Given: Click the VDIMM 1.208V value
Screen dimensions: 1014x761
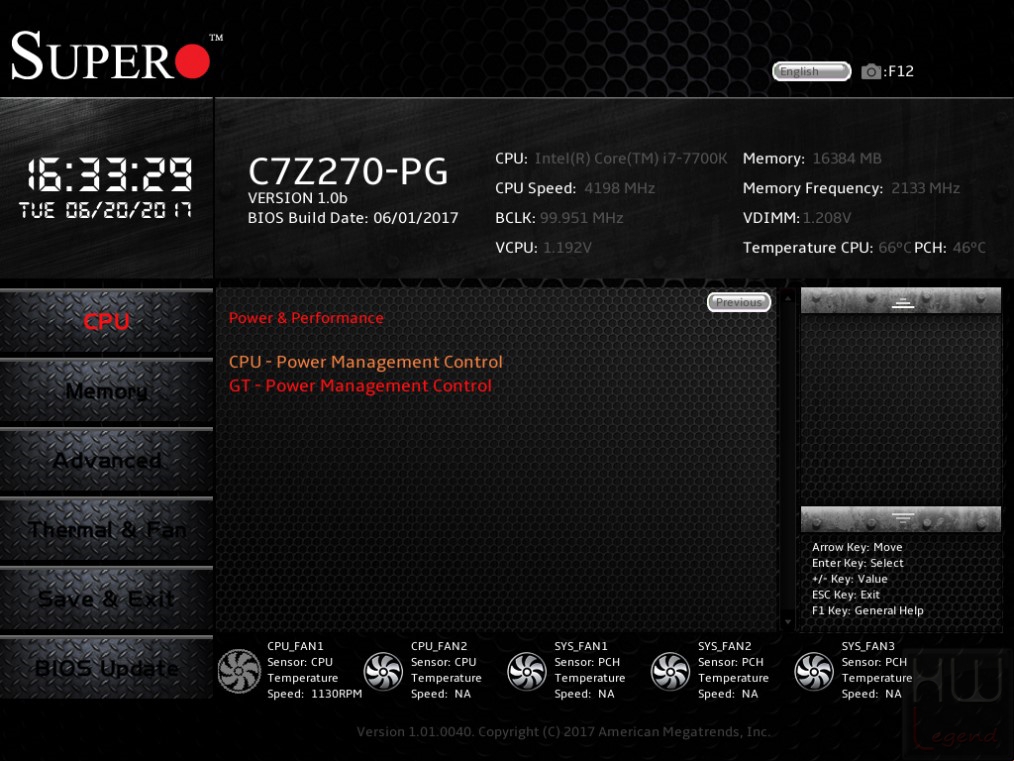Looking at the screenshot, I should pyautogui.click(x=827, y=218).
